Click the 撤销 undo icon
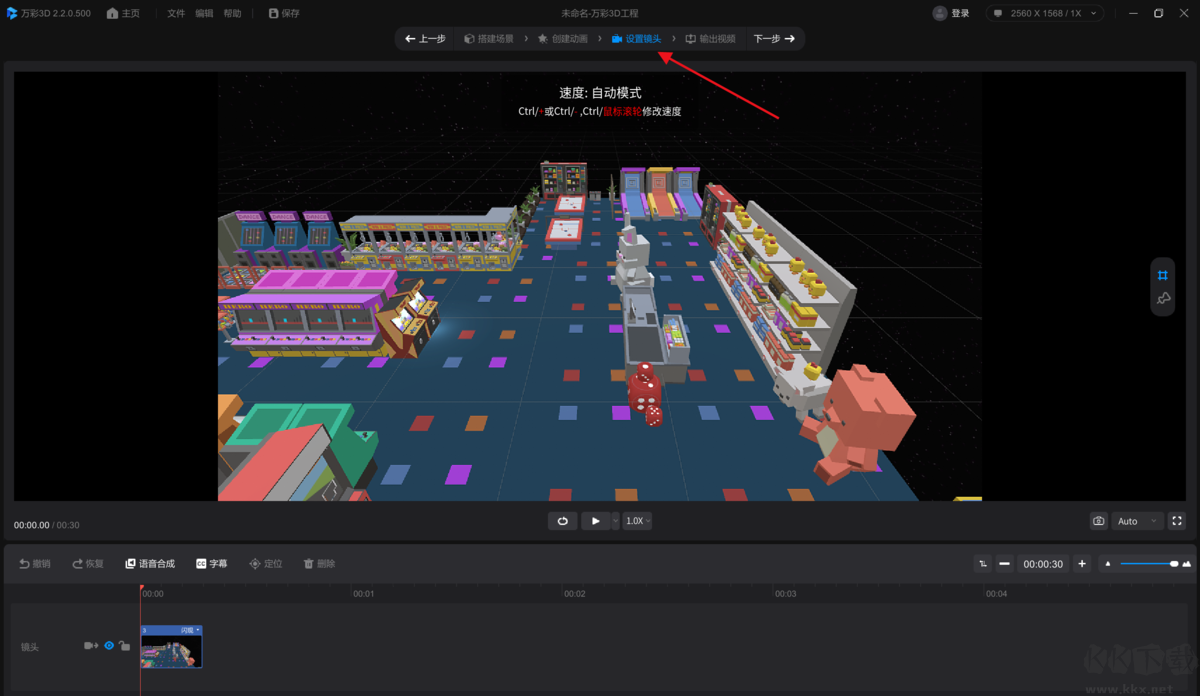 click(x=35, y=563)
